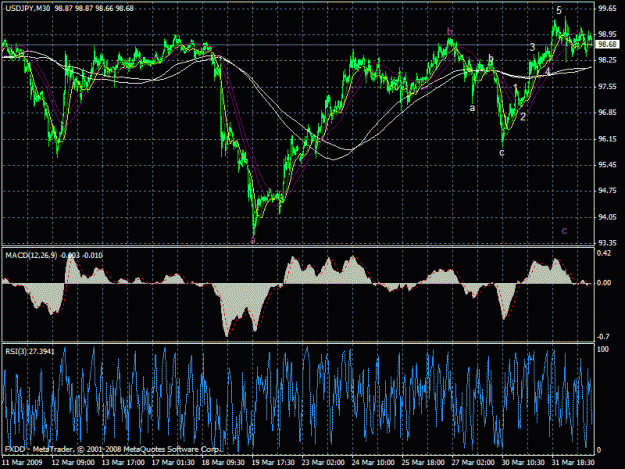Viewport: 625px width, 469px height.
Task: Click the 94.05 price axis label
Action: pos(607,217)
